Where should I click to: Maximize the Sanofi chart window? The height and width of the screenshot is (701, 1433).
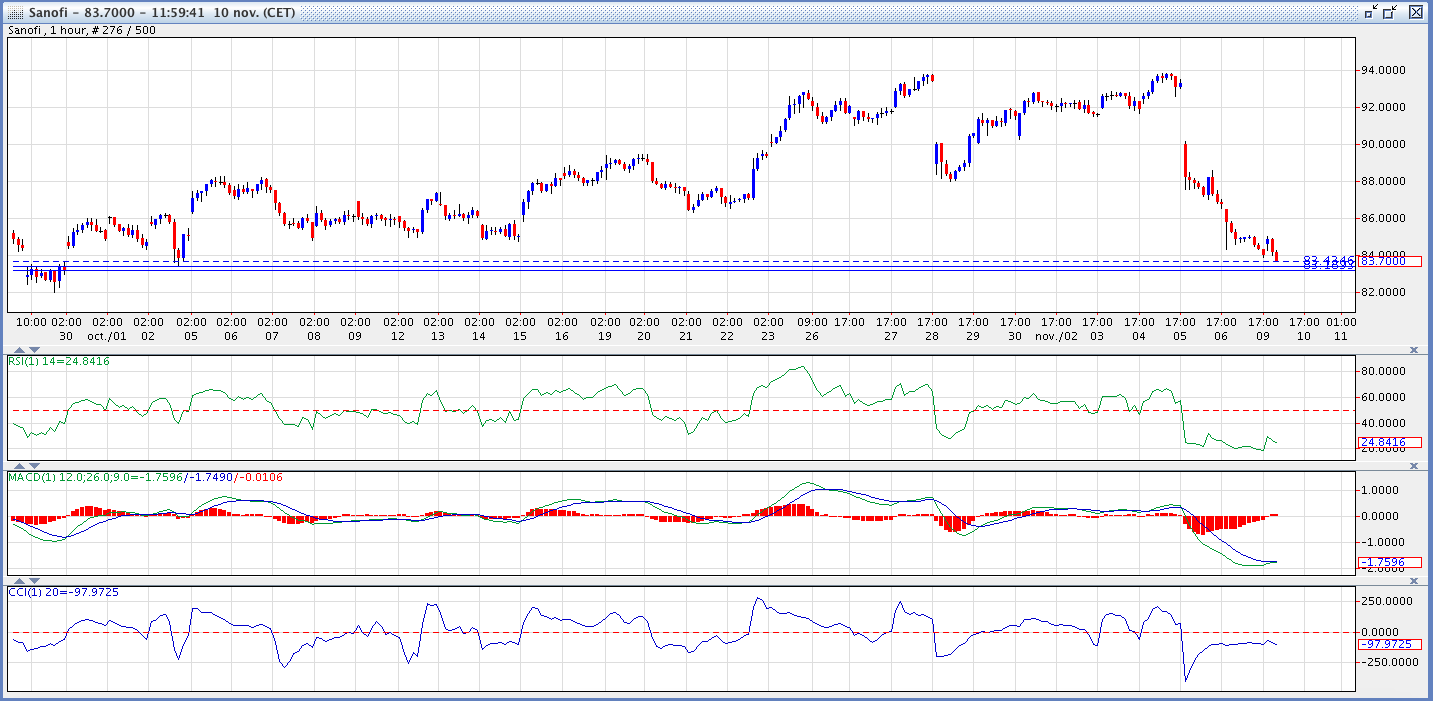tap(1390, 12)
